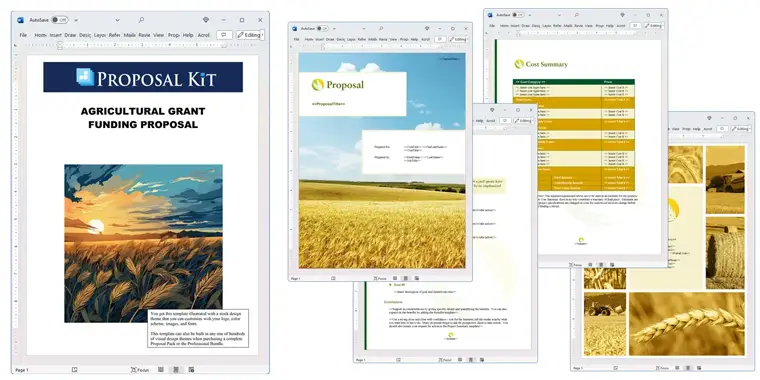Select the tractor photo in the collage window
The width and height of the screenshot is (760, 380).
605,324
